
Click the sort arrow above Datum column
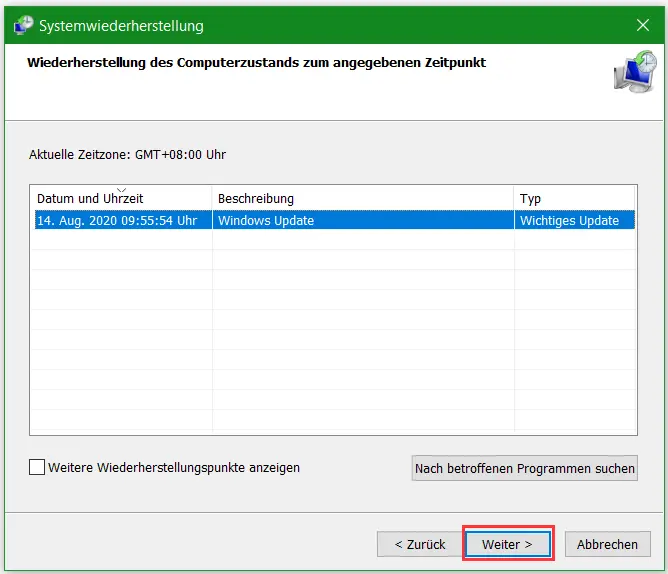pyautogui.click(x=121, y=188)
